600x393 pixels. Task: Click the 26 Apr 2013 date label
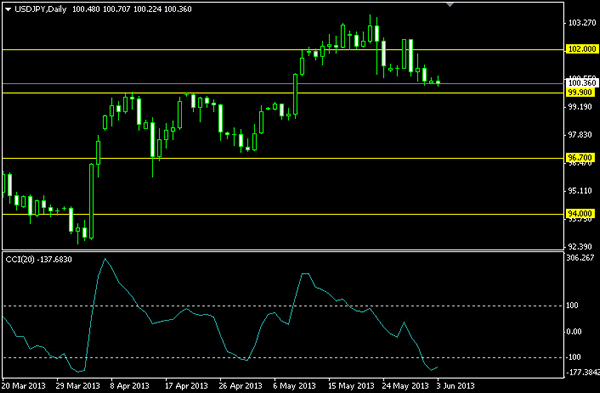(241, 386)
